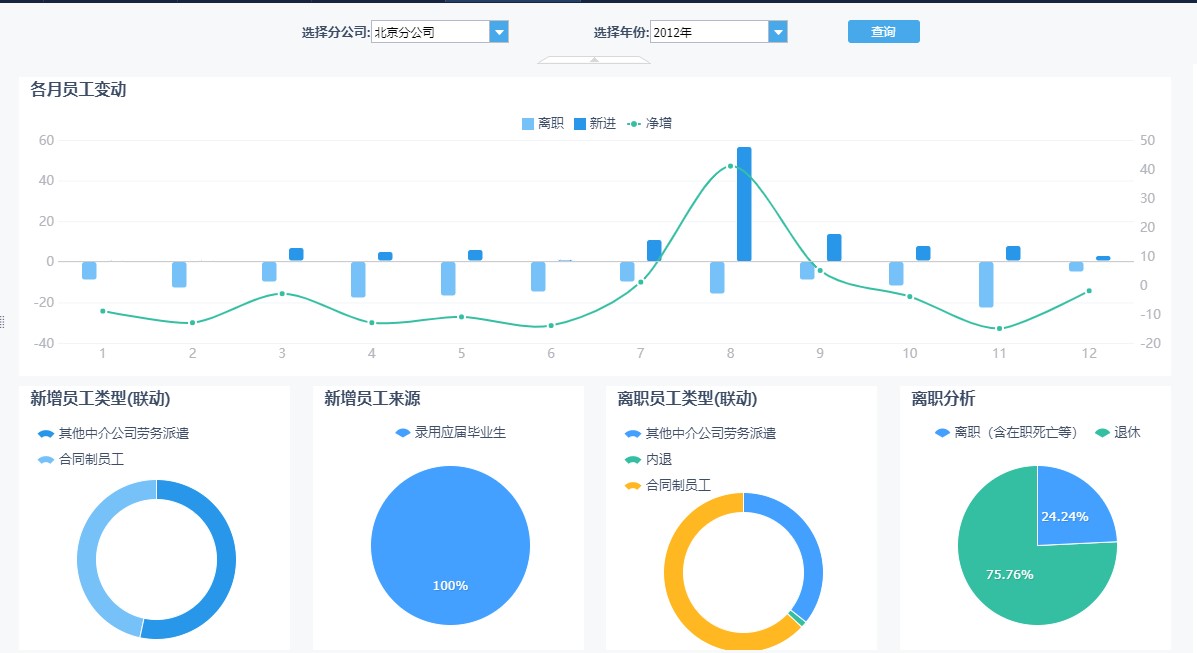Click the 离职 bar for month 11
This screenshot has width=1197, height=653.
(x=986, y=284)
